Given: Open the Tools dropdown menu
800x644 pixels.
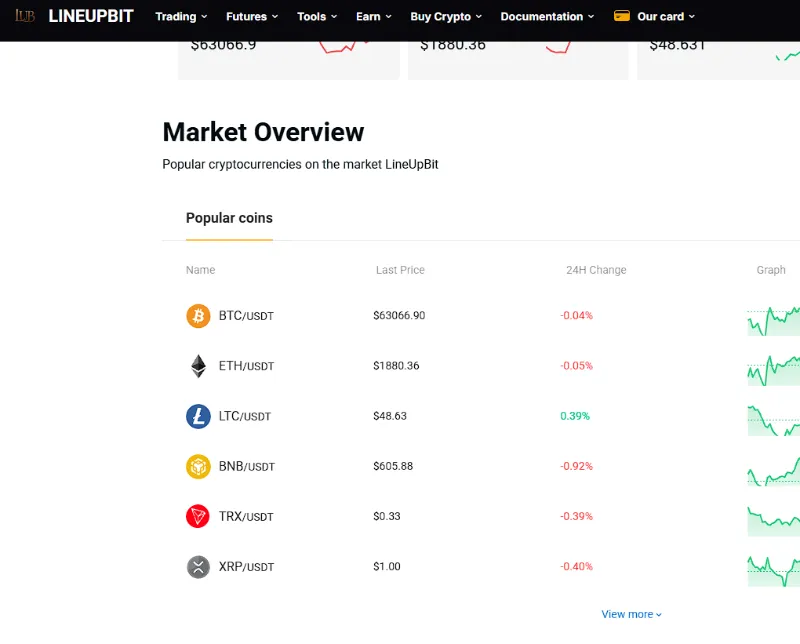Looking at the screenshot, I should click(x=317, y=16).
